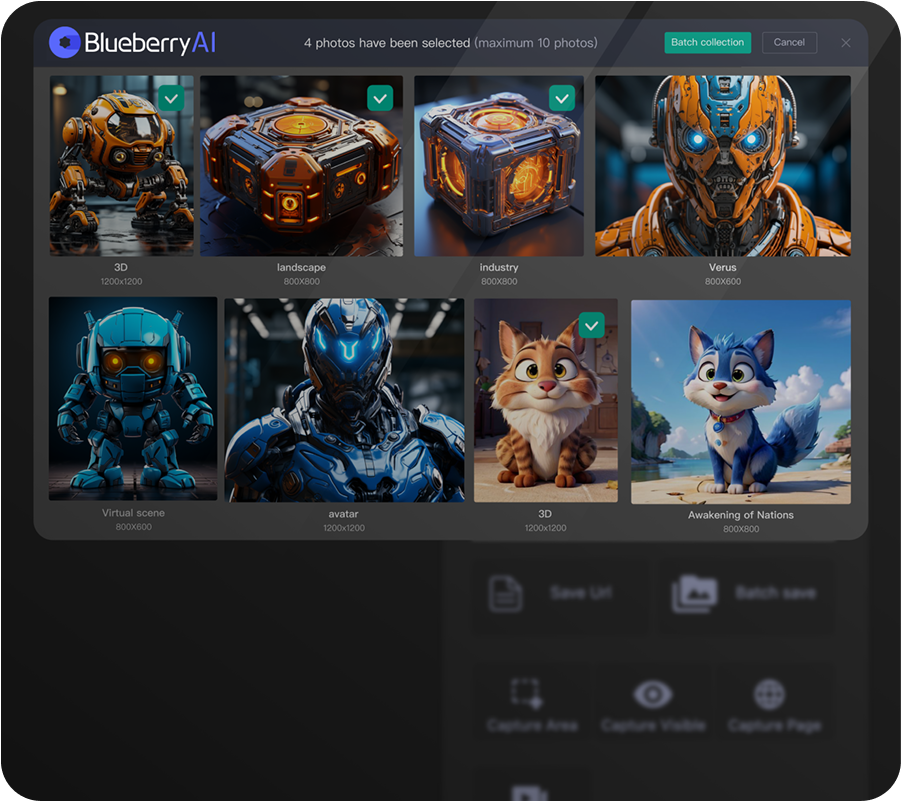Click the Capture Page globe icon

click(x=769, y=694)
